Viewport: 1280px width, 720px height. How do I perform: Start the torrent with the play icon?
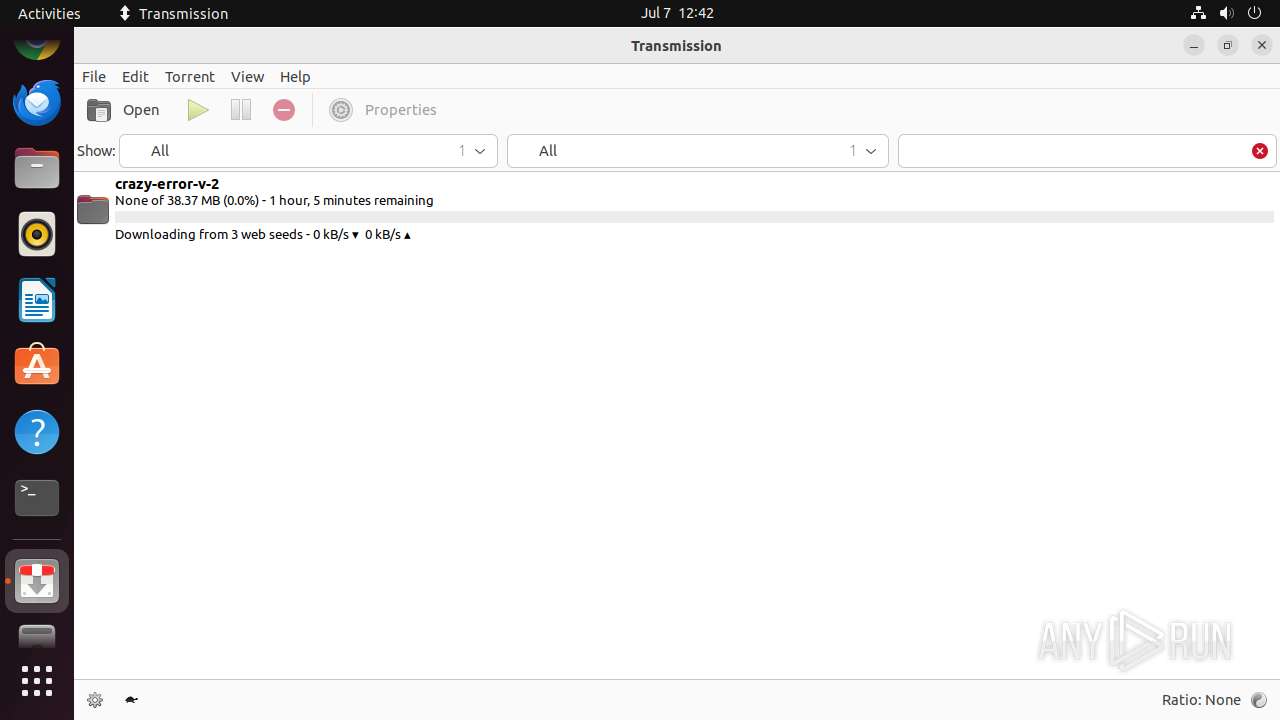coord(198,110)
